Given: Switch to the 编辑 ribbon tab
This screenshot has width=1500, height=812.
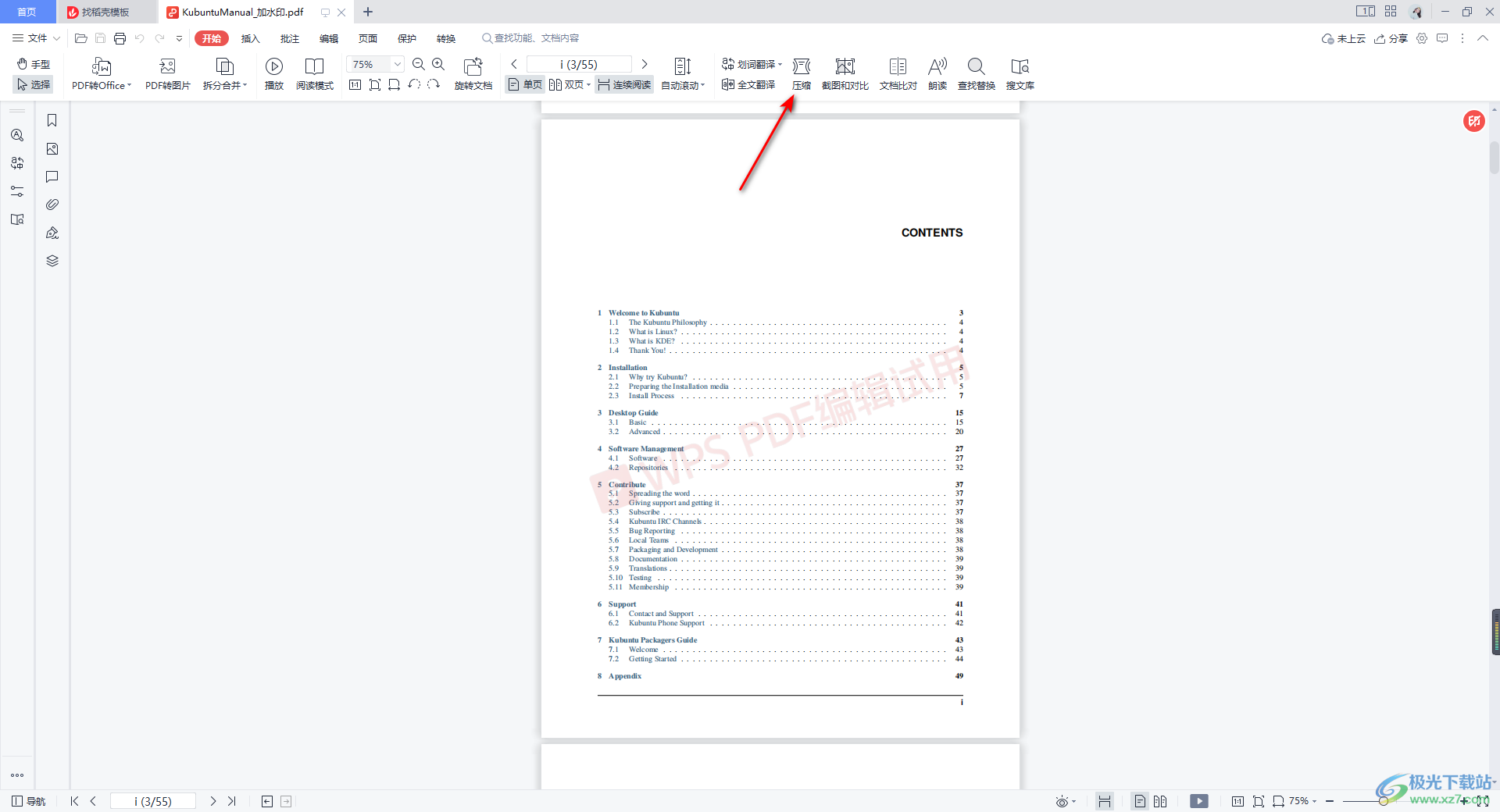Looking at the screenshot, I should [x=329, y=38].
